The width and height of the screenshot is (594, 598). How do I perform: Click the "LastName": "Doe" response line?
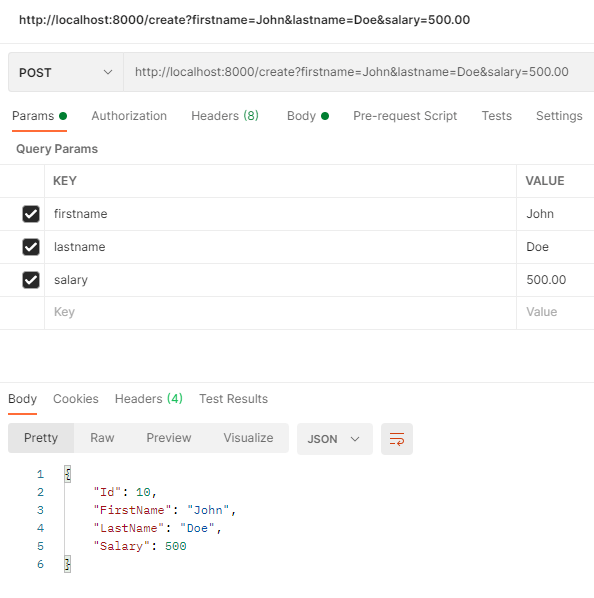(157, 528)
